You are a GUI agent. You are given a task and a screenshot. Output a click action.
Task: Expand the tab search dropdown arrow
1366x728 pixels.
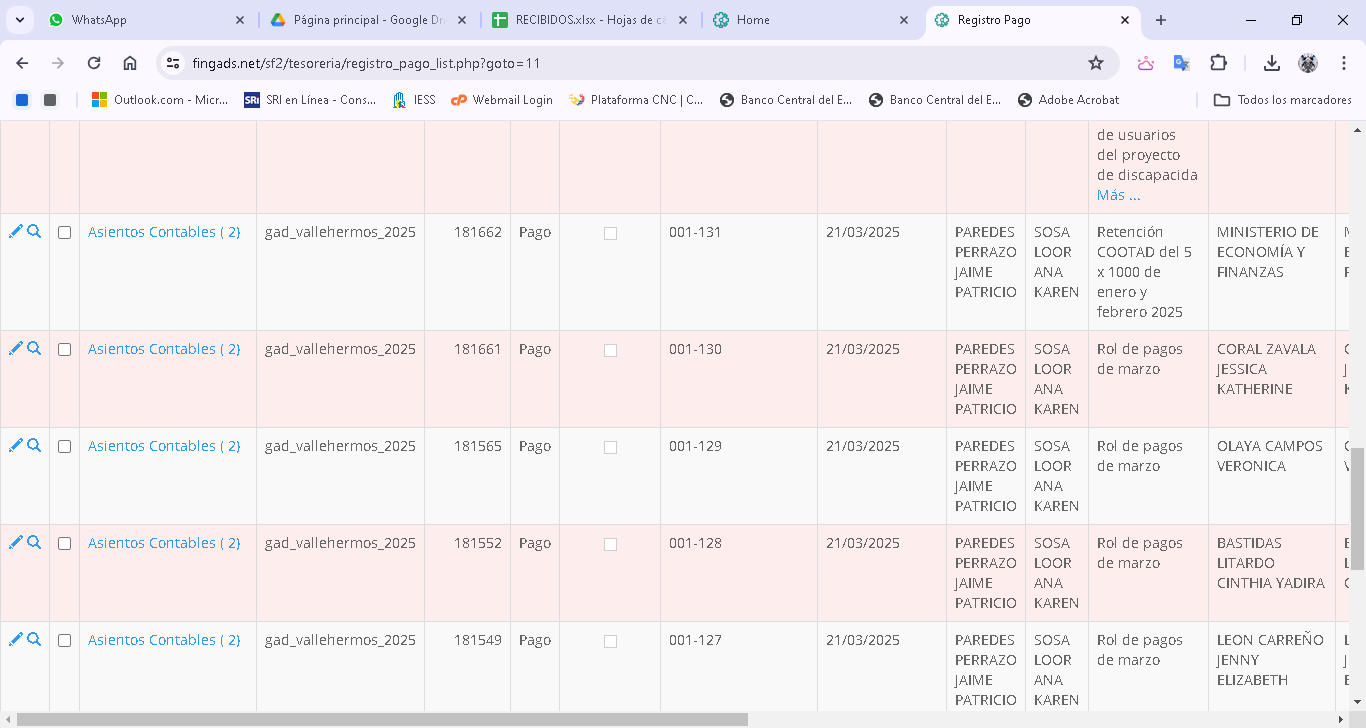click(20, 20)
